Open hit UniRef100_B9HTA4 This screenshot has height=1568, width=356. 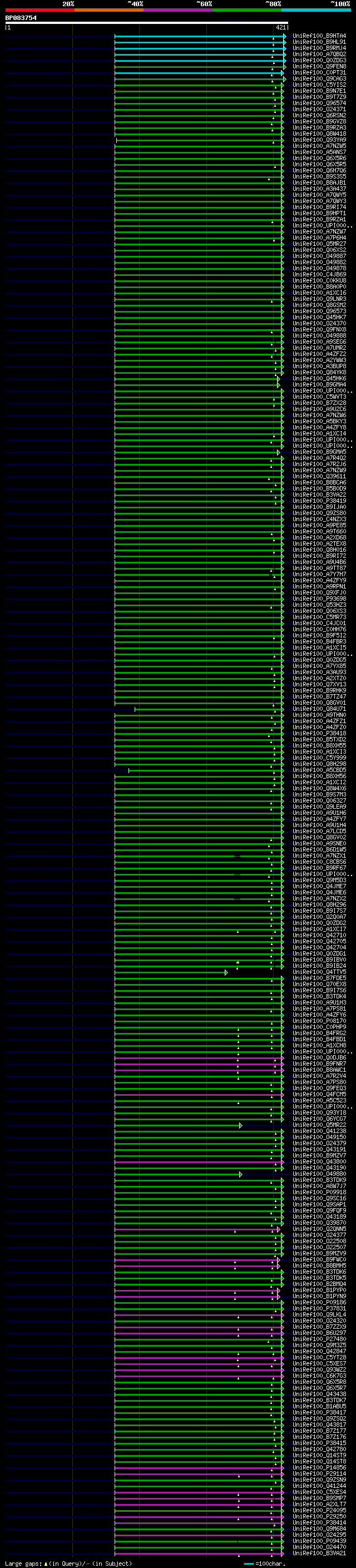point(319,36)
